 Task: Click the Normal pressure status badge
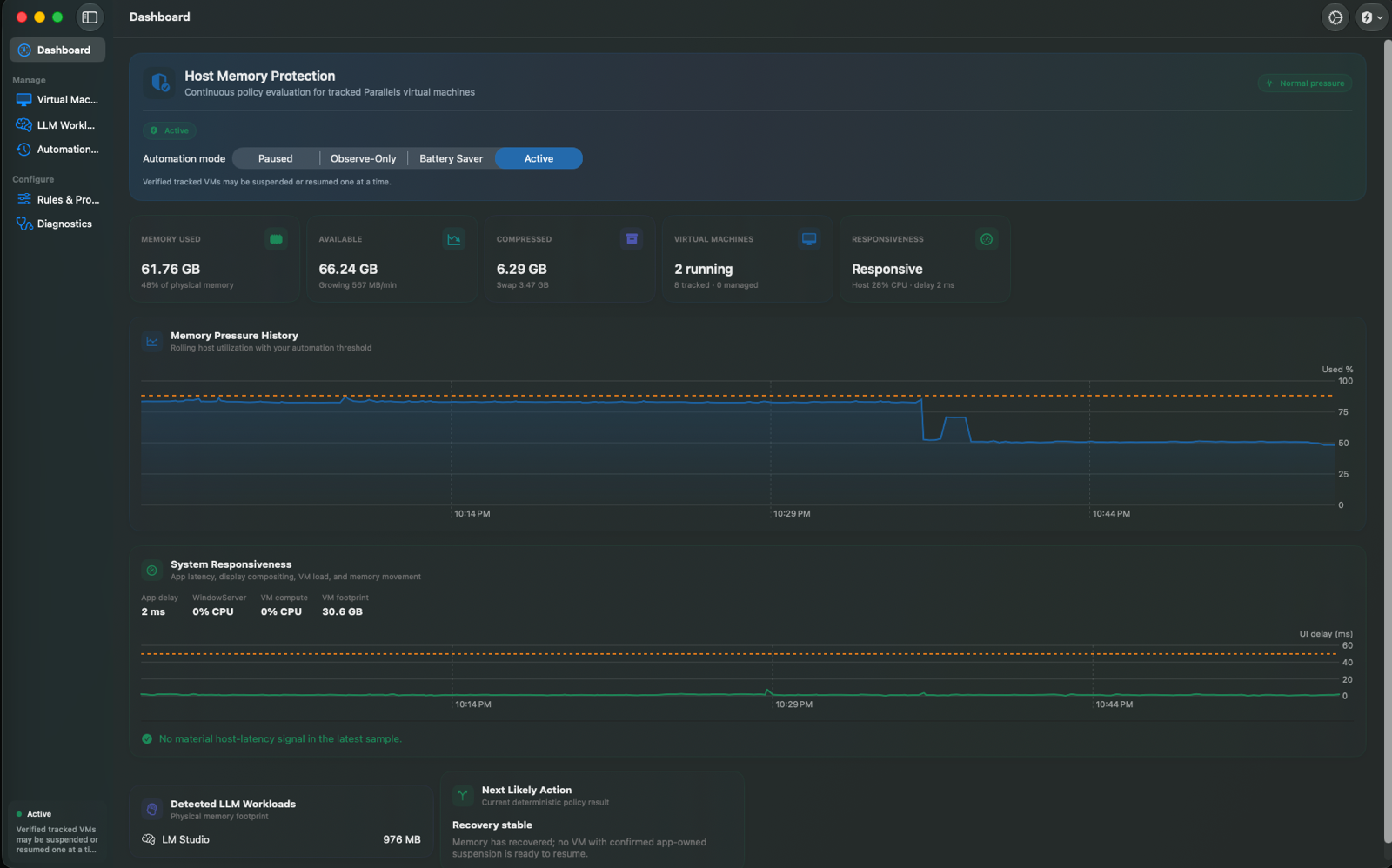pyautogui.click(x=1304, y=83)
